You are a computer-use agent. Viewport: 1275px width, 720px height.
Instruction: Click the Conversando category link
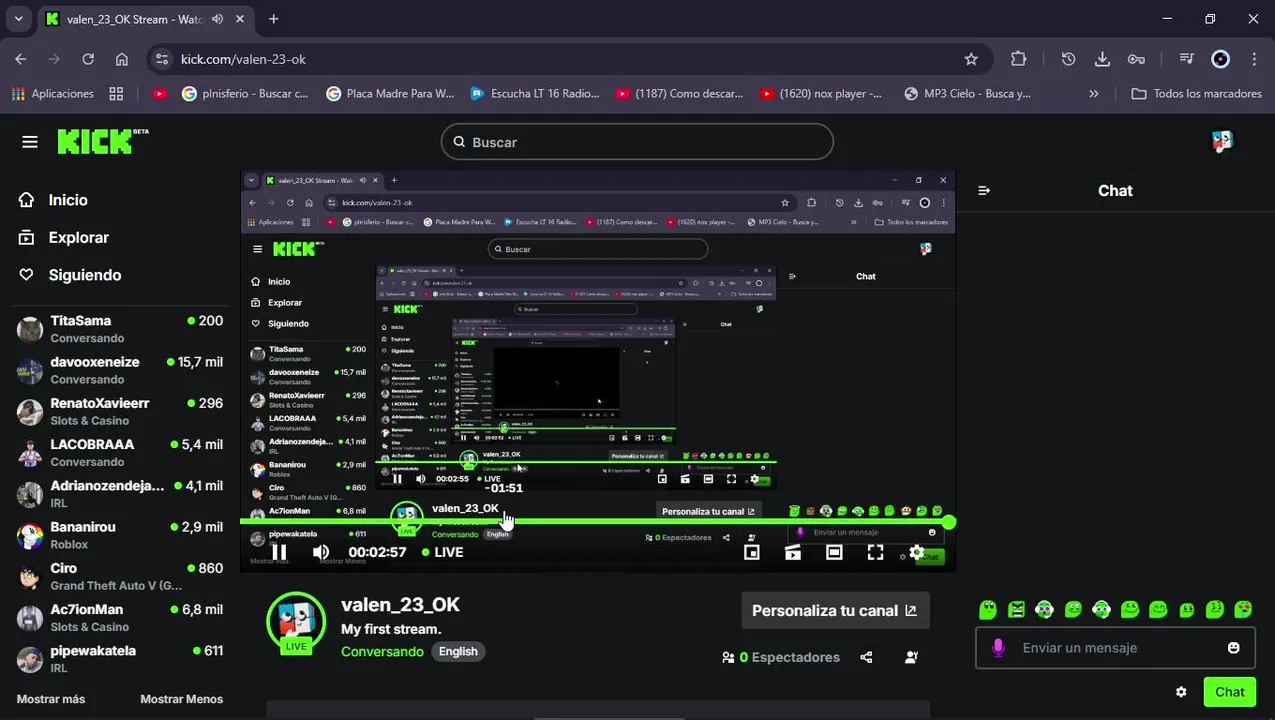[x=382, y=651]
